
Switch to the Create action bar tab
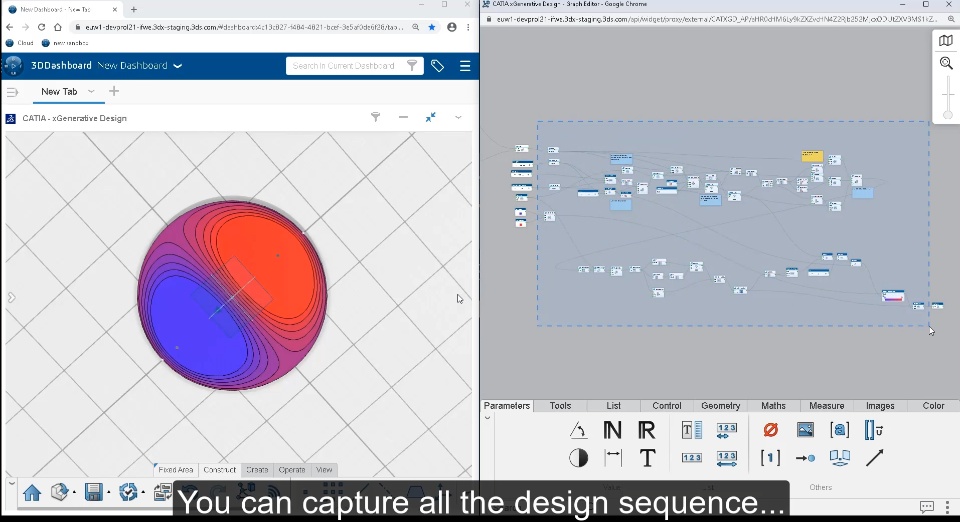click(x=257, y=470)
